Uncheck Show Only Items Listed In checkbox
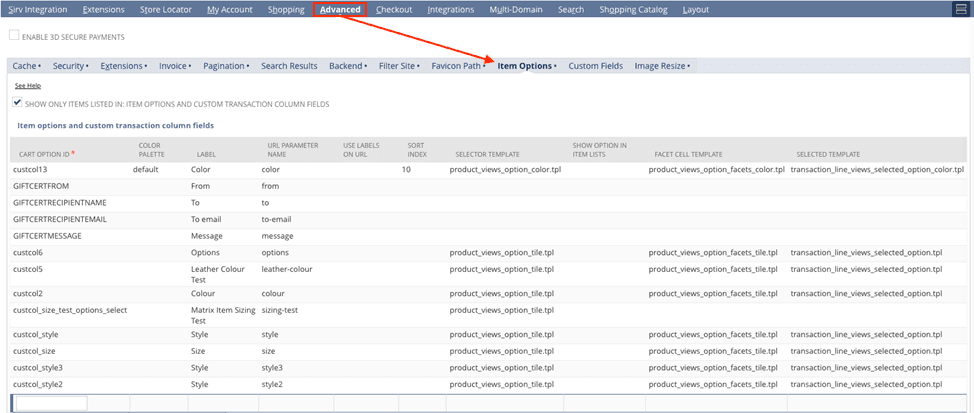Screen dimensions: 974x413 click(17, 103)
